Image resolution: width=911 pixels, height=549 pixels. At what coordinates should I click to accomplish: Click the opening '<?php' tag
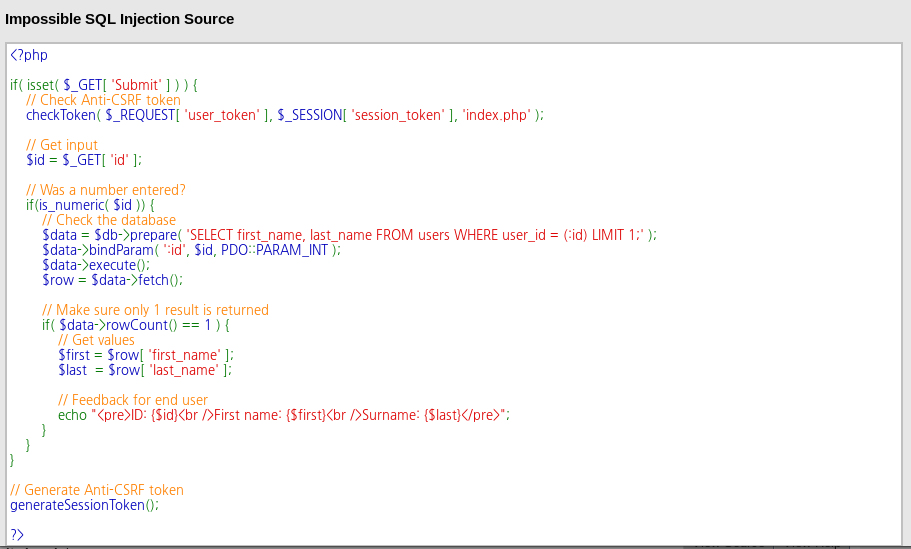29,55
